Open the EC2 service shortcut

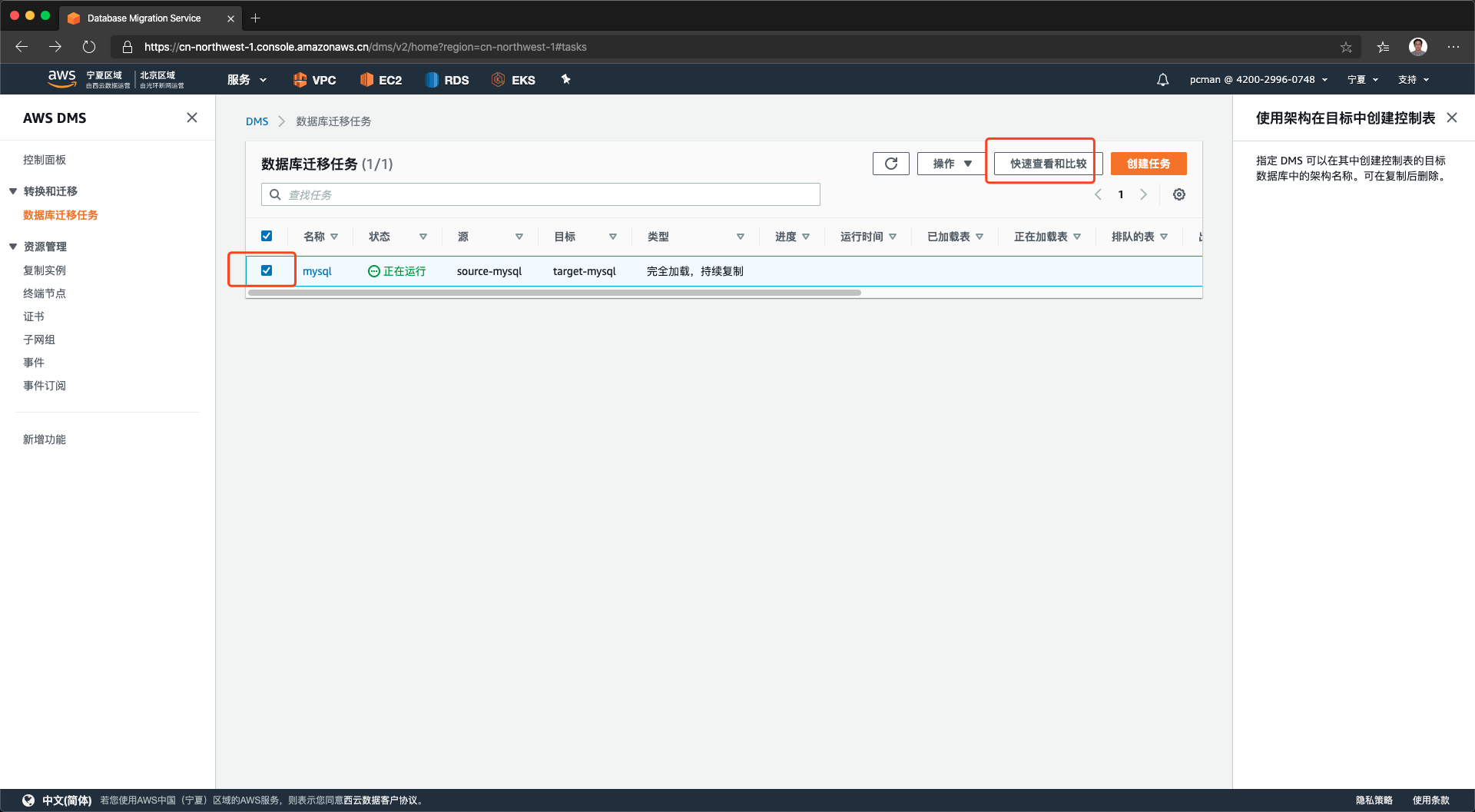[x=381, y=80]
